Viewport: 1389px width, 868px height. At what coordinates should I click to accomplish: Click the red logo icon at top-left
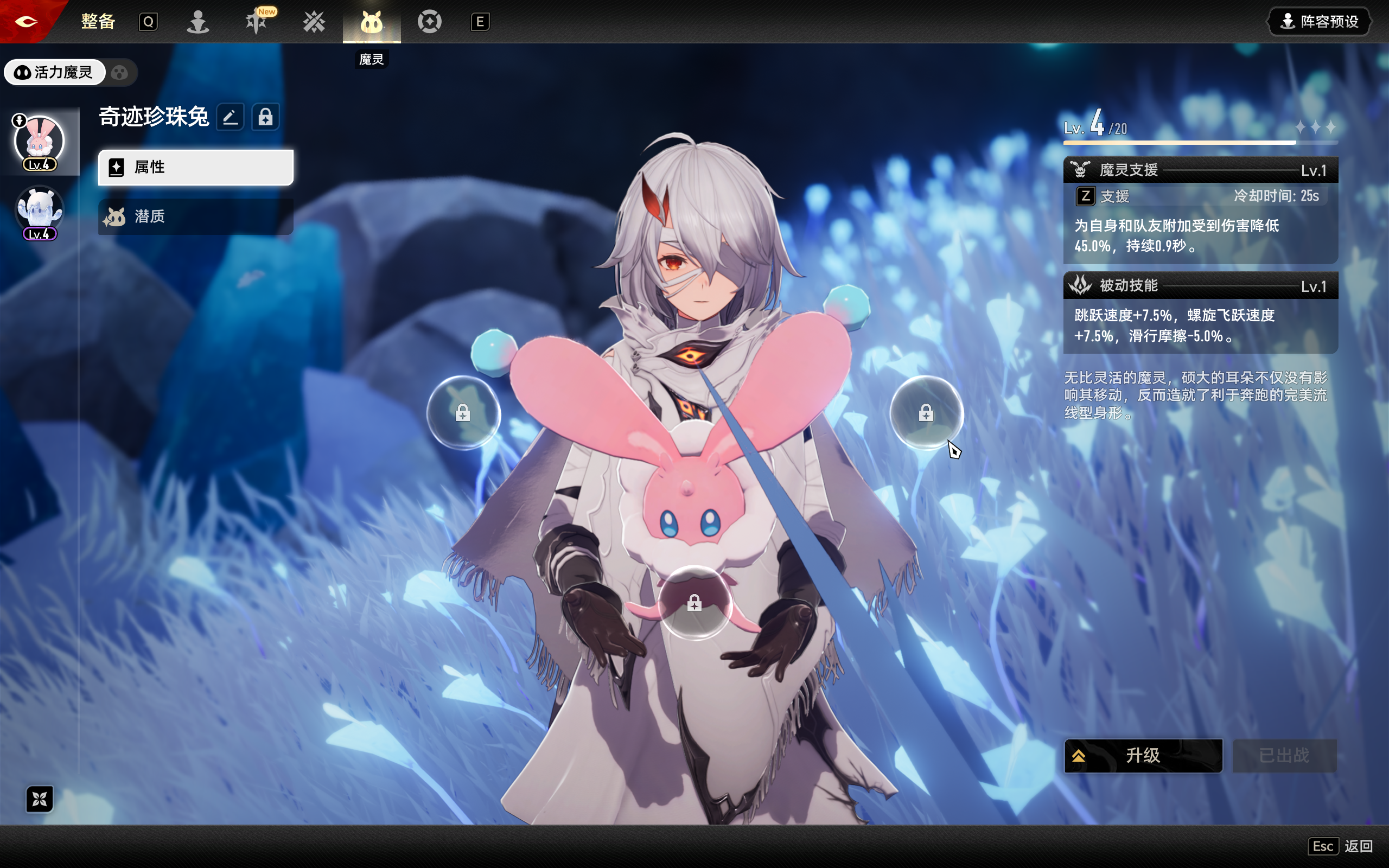tap(26, 22)
